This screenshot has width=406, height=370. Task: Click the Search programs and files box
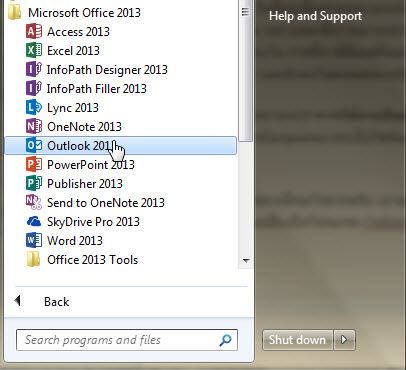pyautogui.click(x=127, y=340)
